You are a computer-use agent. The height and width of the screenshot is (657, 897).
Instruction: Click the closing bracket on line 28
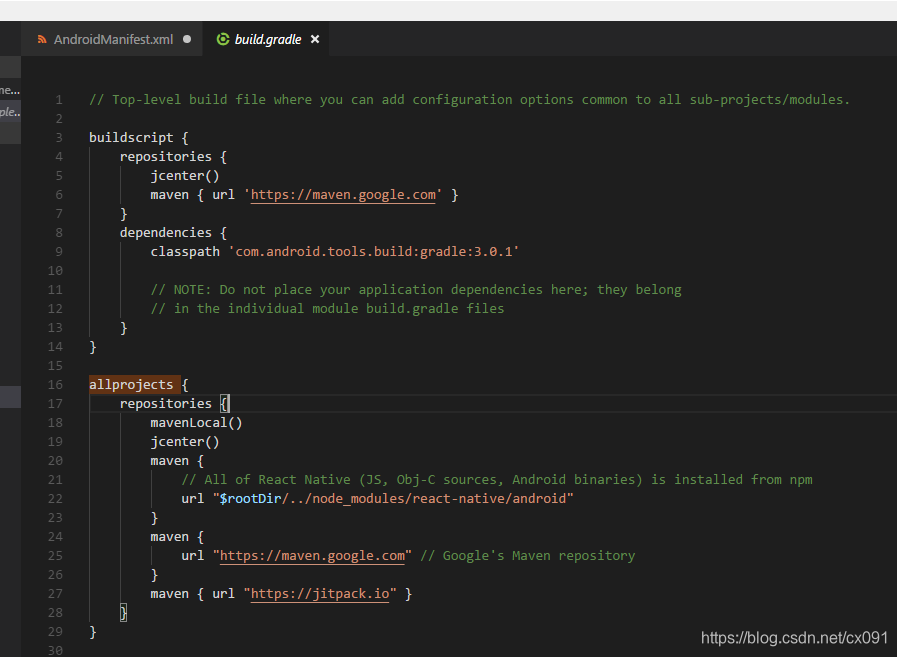click(x=124, y=613)
